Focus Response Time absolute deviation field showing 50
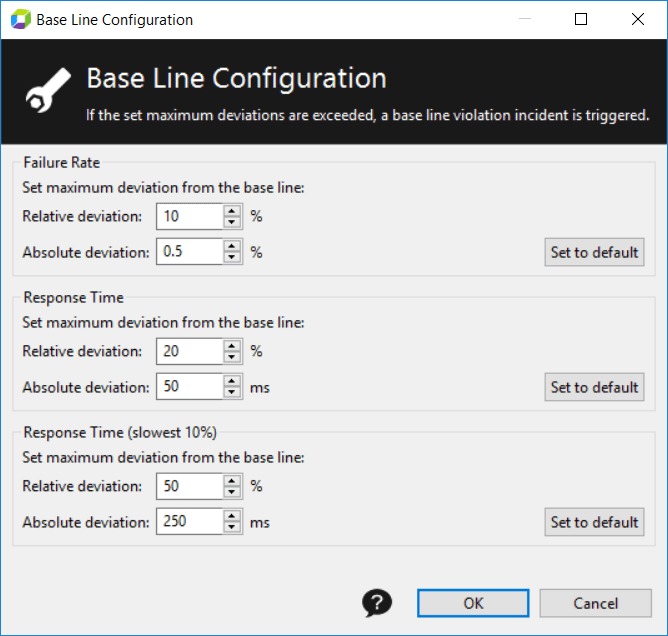Screen dimensions: 668x636 pyautogui.click(x=190, y=387)
